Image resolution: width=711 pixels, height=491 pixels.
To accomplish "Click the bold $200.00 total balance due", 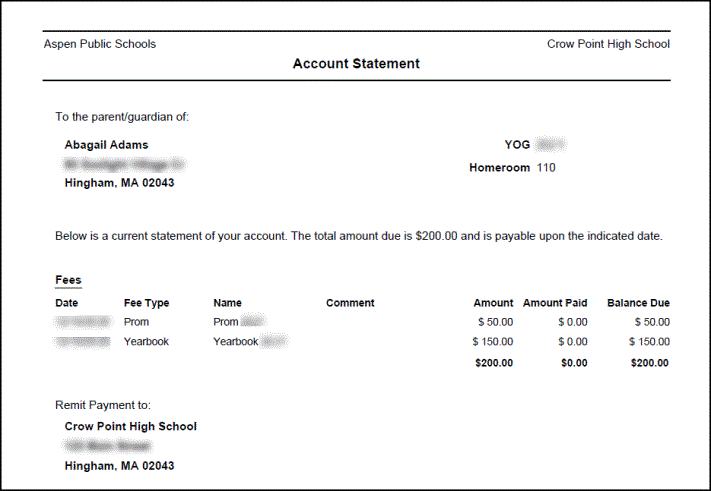I will 650,363.
